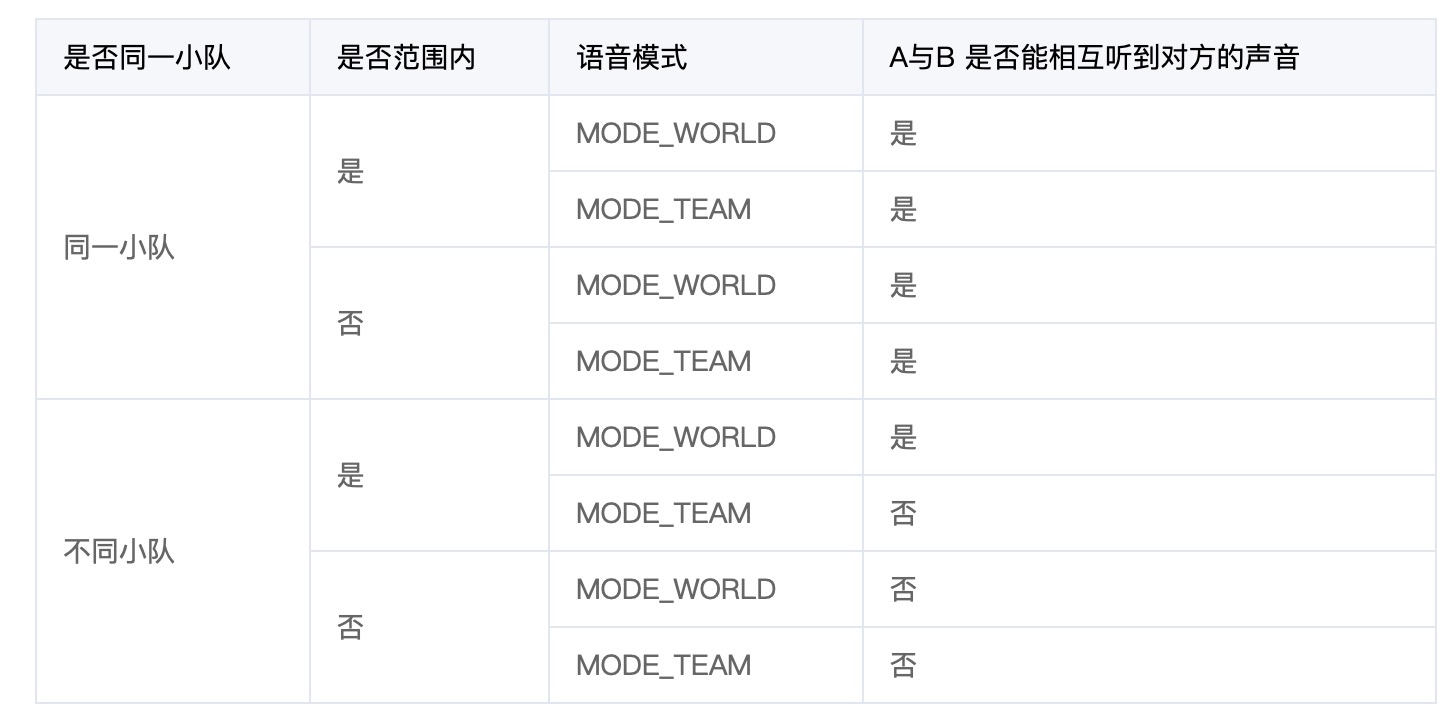Select MODE_WORLD for 同一小队 within range
This screenshot has height=716, width=1456.
pyautogui.click(x=676, y=133)
